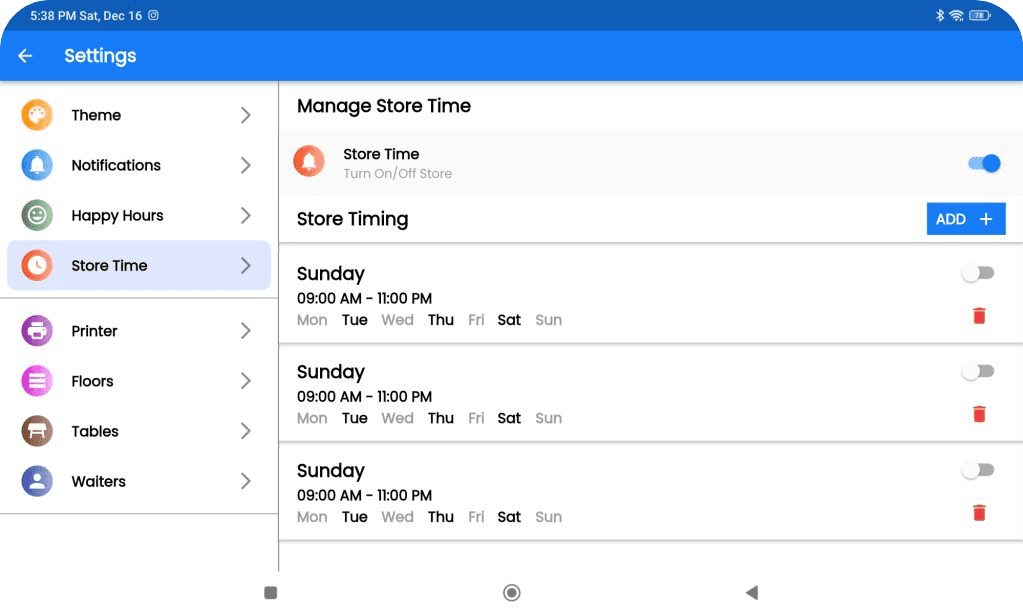This screenshot has height=614, width=1023.
Task: Click the orange Theme palette icon
Action: point(37,115)
